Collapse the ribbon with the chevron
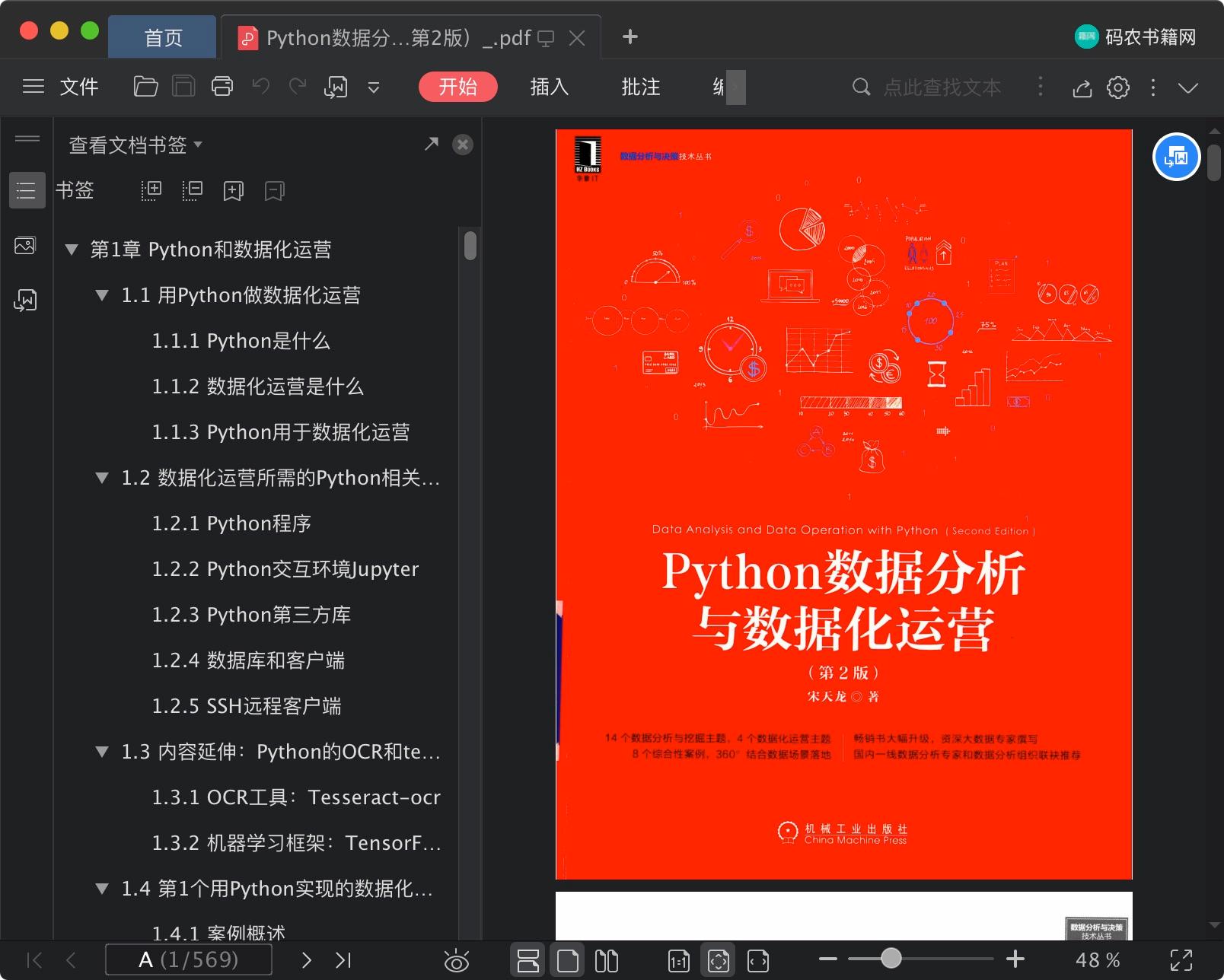The width and height of the screenshot is (1224, 980). pos(1188,87)
